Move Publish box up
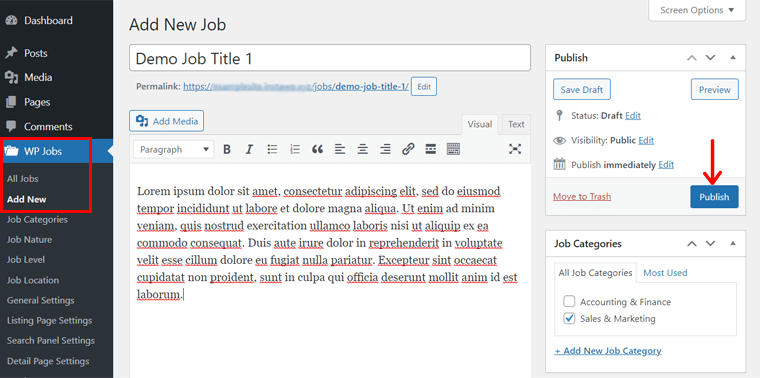760x378 pixels. pos(692,58)
